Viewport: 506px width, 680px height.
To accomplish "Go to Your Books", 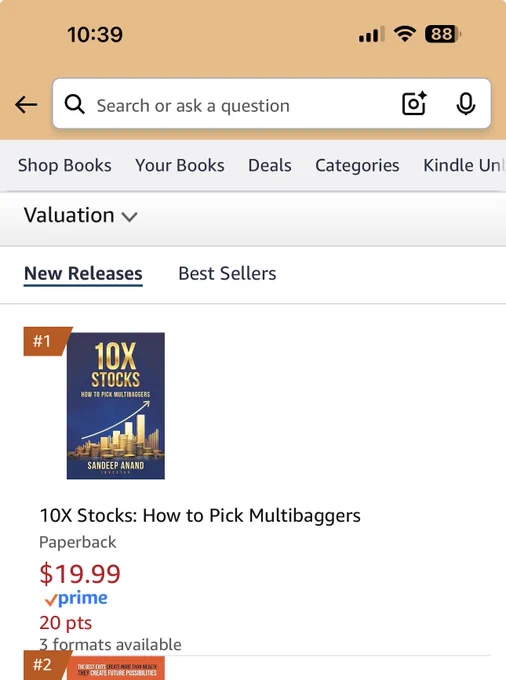I will point(180,166).
